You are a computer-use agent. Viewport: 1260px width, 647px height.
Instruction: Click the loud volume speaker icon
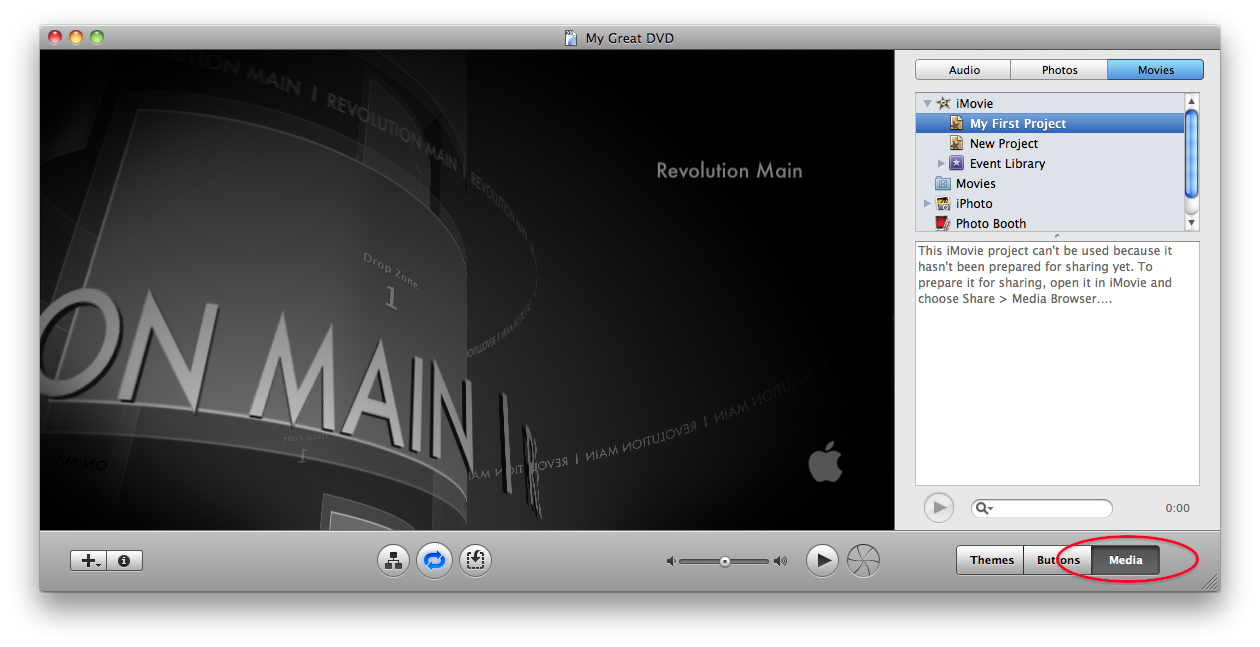781,562
